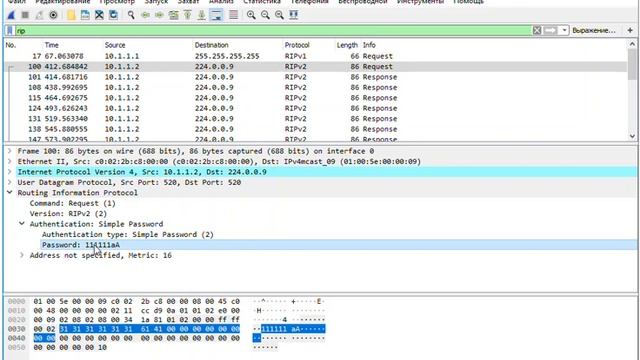Select packet 17 RIPv1 Request

[316, 56]
